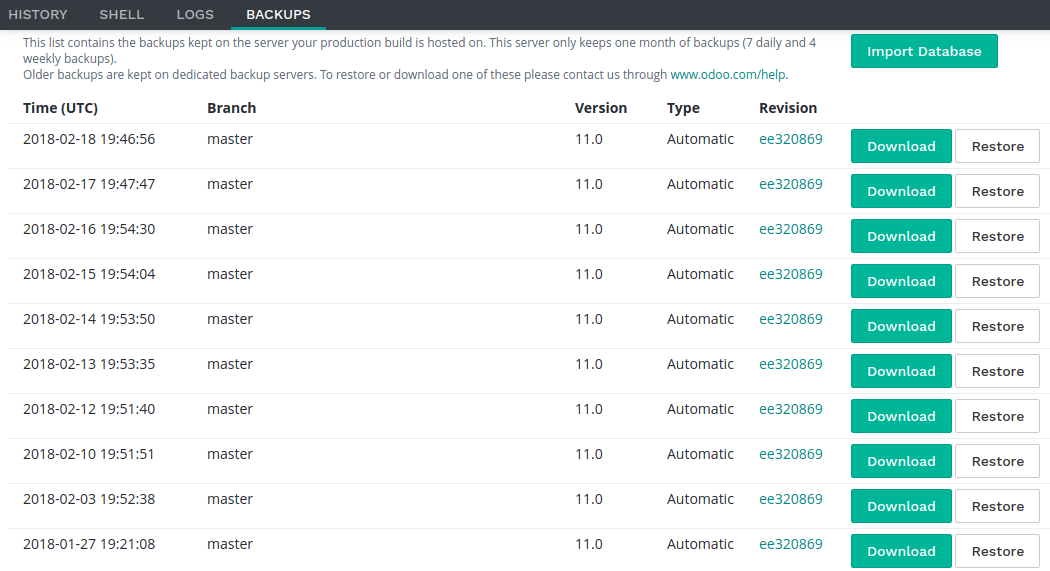The width and height of the screenshot is (1050, 571).
Task: Click the Import Database button
Action: [x=924, y=51]
